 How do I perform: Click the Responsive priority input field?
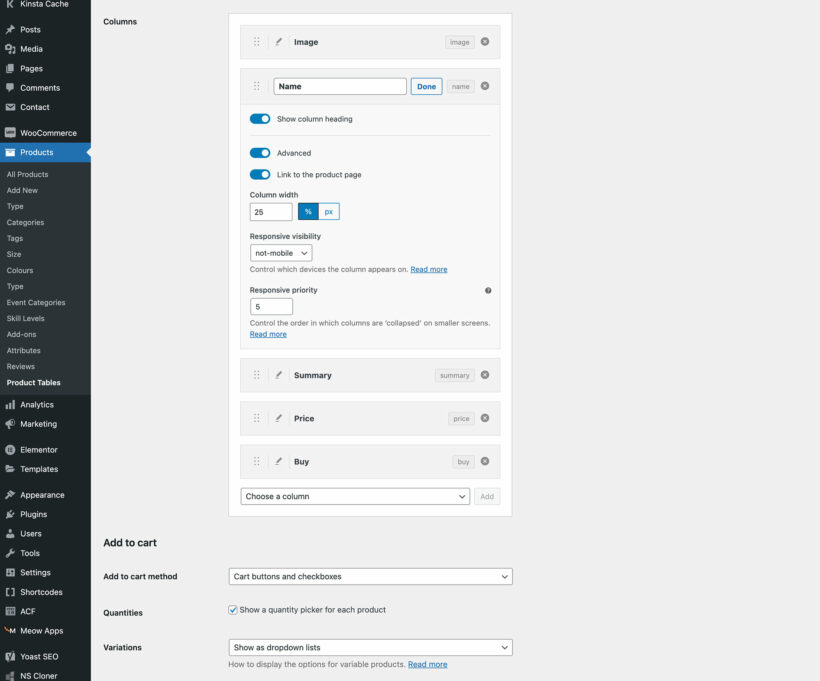click(x=271, y=306)
